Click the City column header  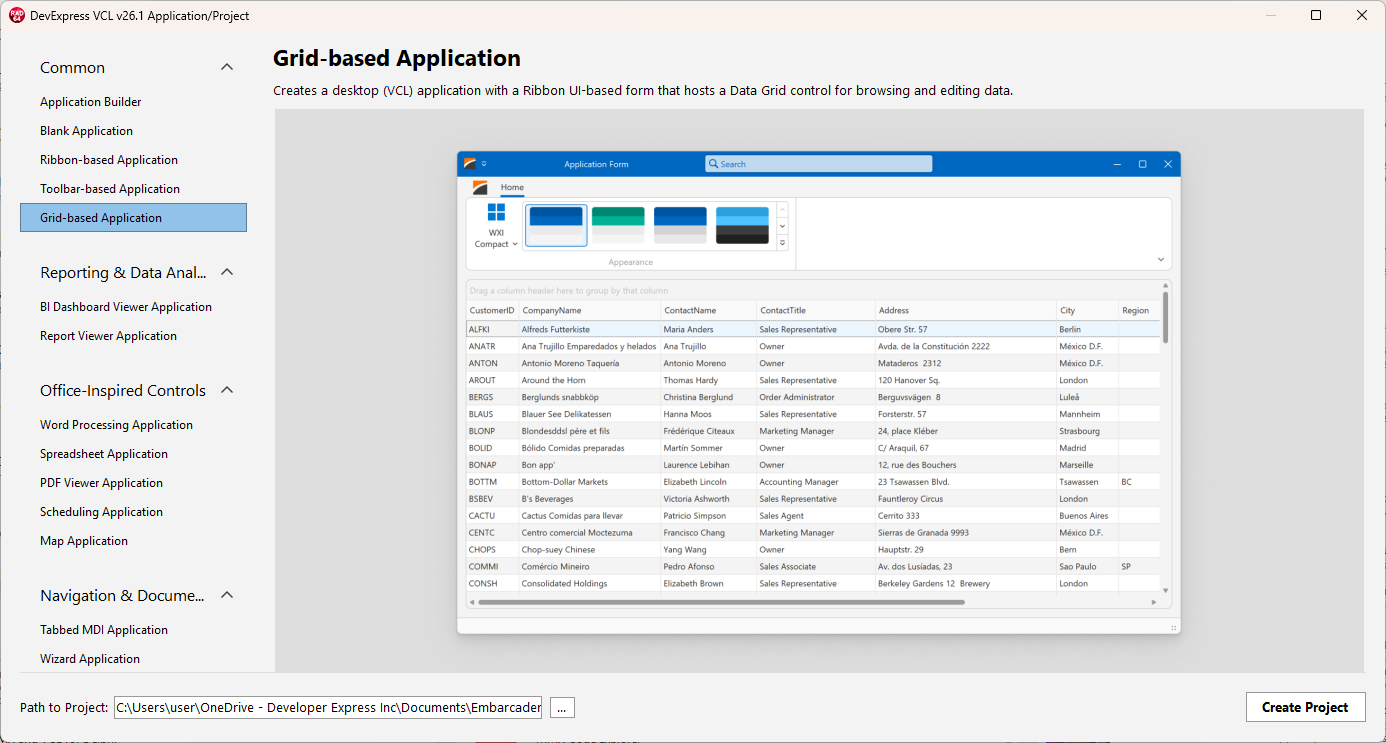click(x=1087, y=310)
